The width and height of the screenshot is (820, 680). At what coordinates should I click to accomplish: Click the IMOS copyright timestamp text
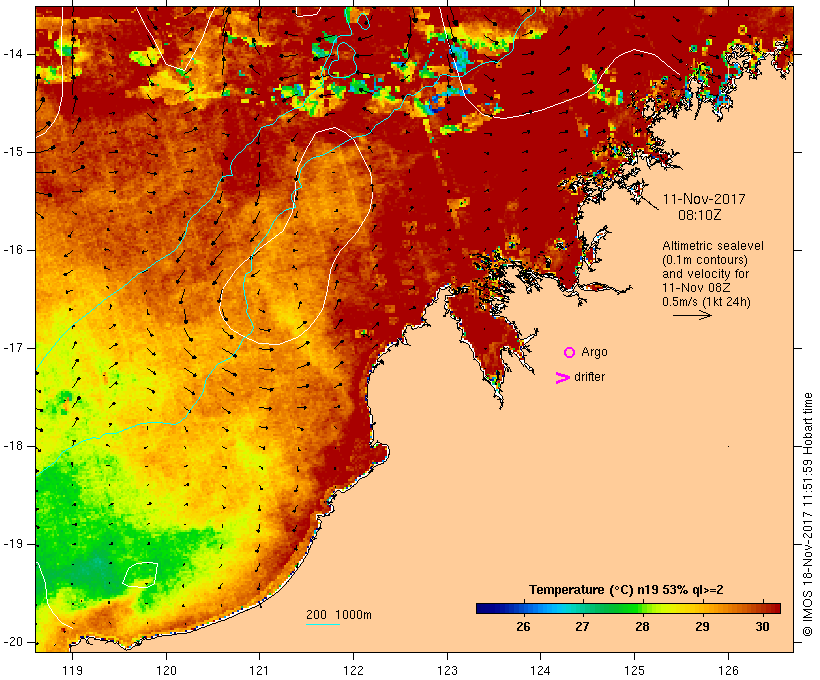(x=808, y=514)
